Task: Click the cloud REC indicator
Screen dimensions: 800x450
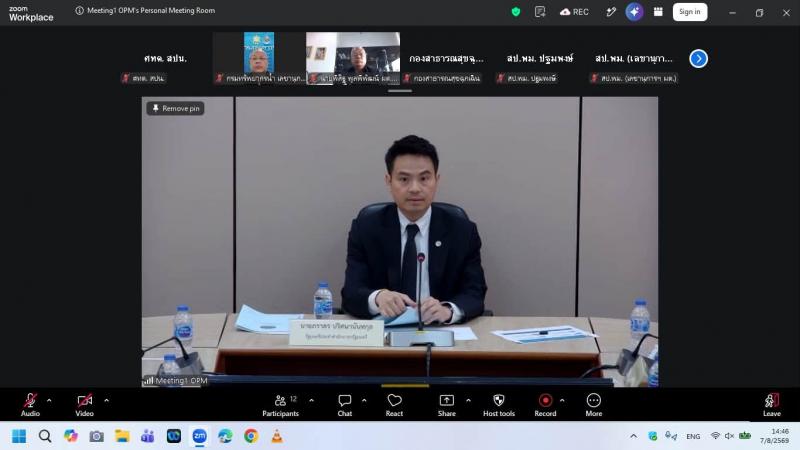Action: 574,12
